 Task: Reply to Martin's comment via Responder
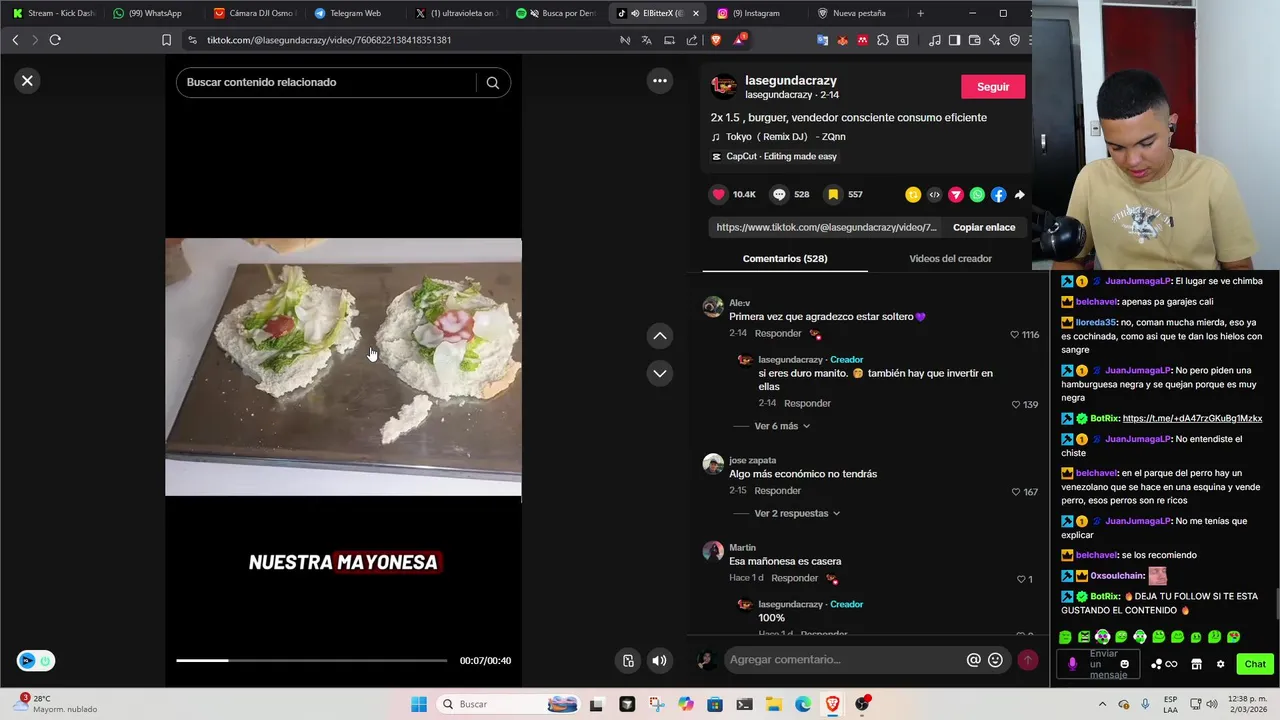point(795,578)
